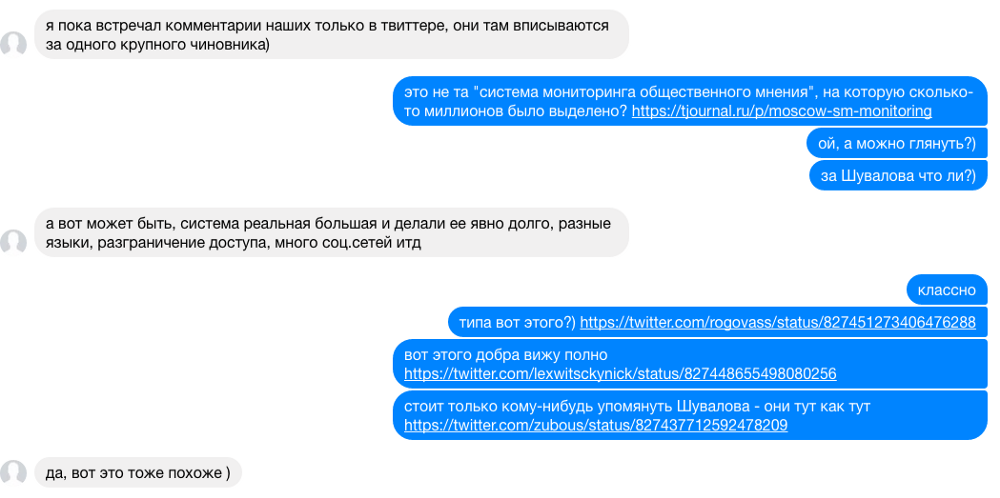
Task: Click the 'да, вот это тоже похоже )' message
Action: pos(138,472)
